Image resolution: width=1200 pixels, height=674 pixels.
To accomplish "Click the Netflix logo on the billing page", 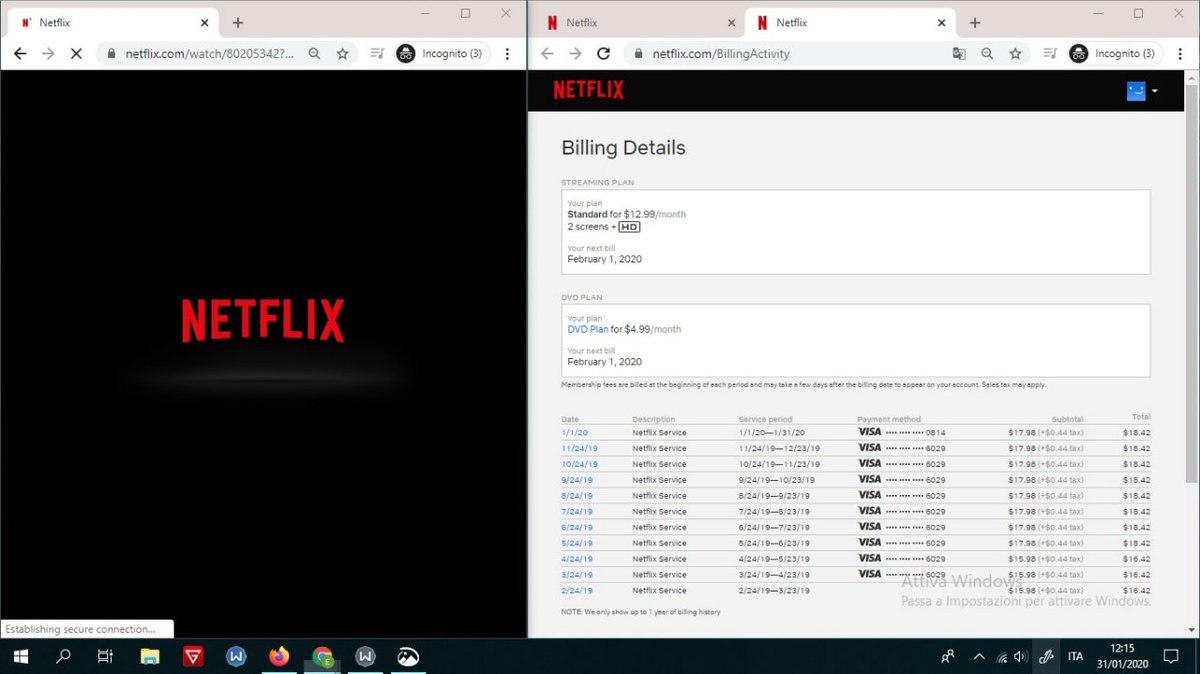I will 588,90.
